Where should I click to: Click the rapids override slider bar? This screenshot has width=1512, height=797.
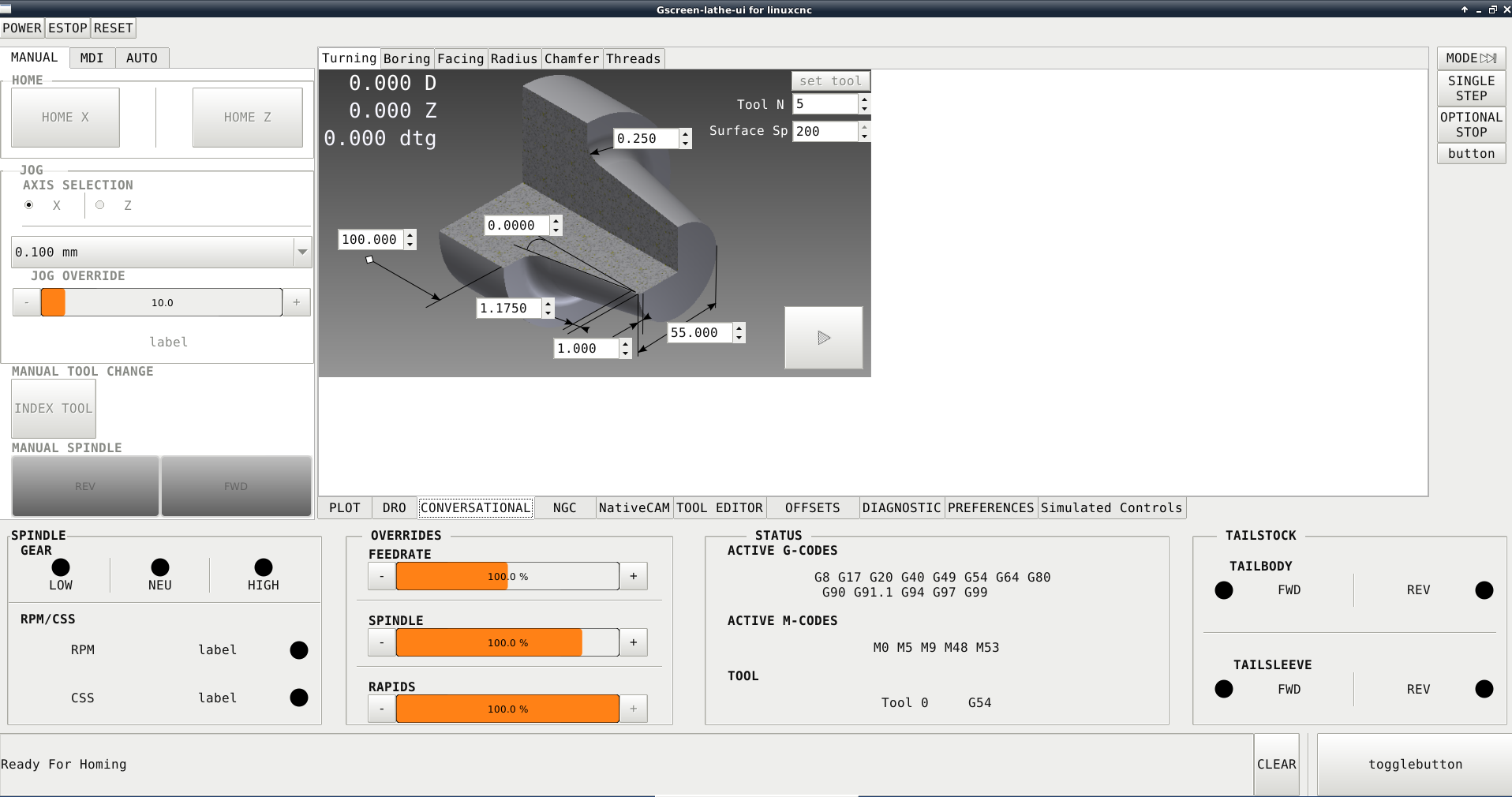(x=507, y=709)
